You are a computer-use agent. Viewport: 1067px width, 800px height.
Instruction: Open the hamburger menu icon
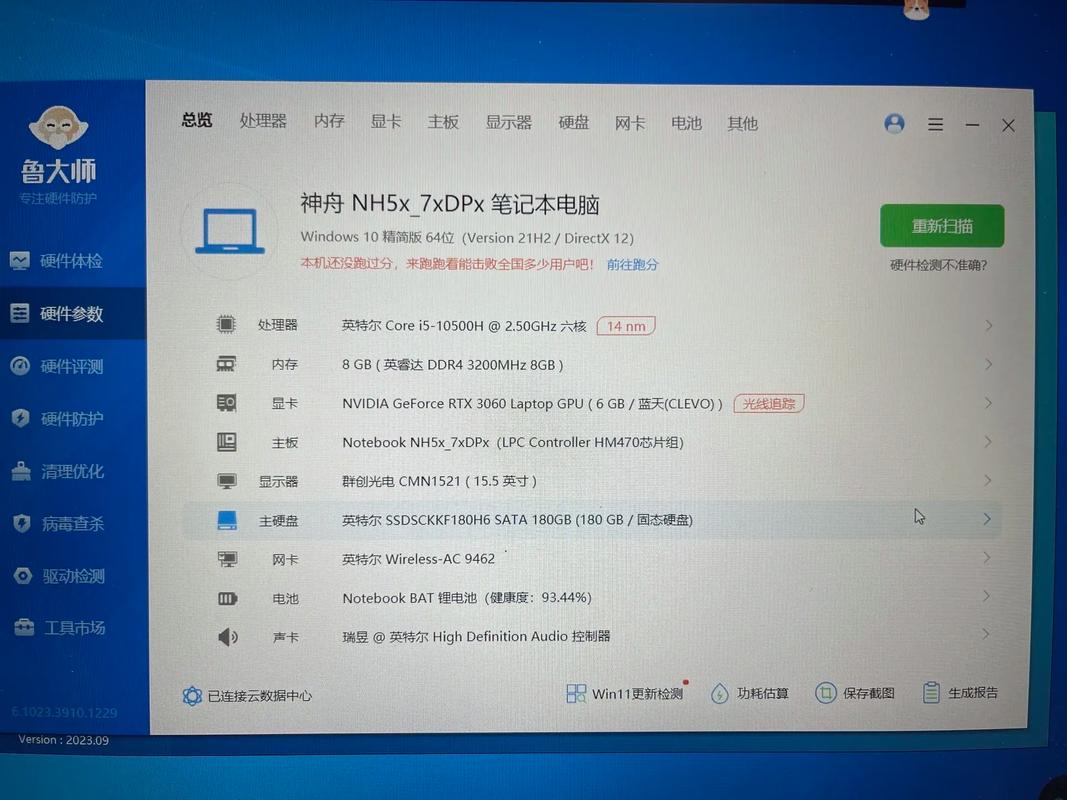935,124
